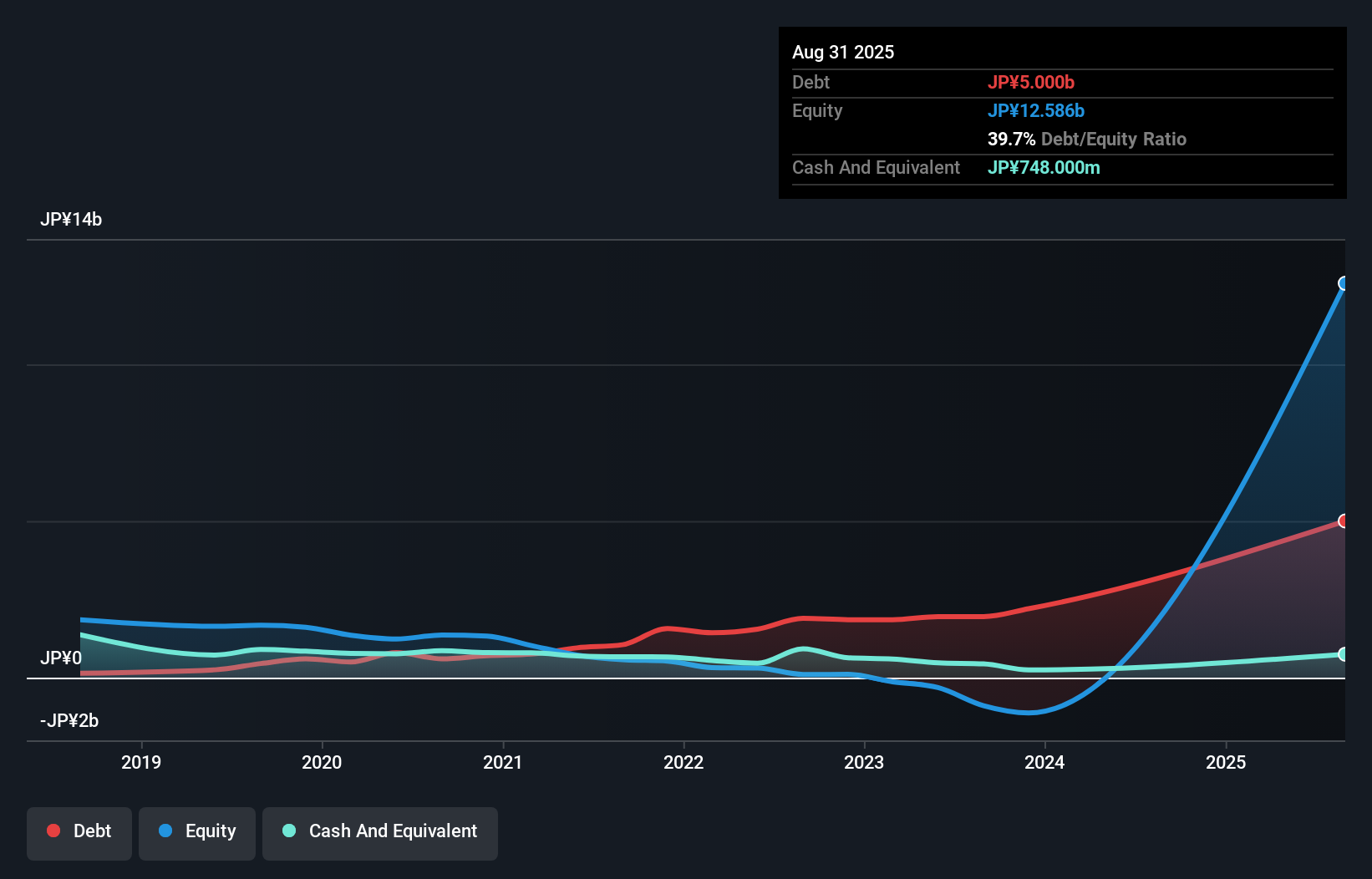Click the JP¥12.586b equity value in tooltip

coord(1036,111)
